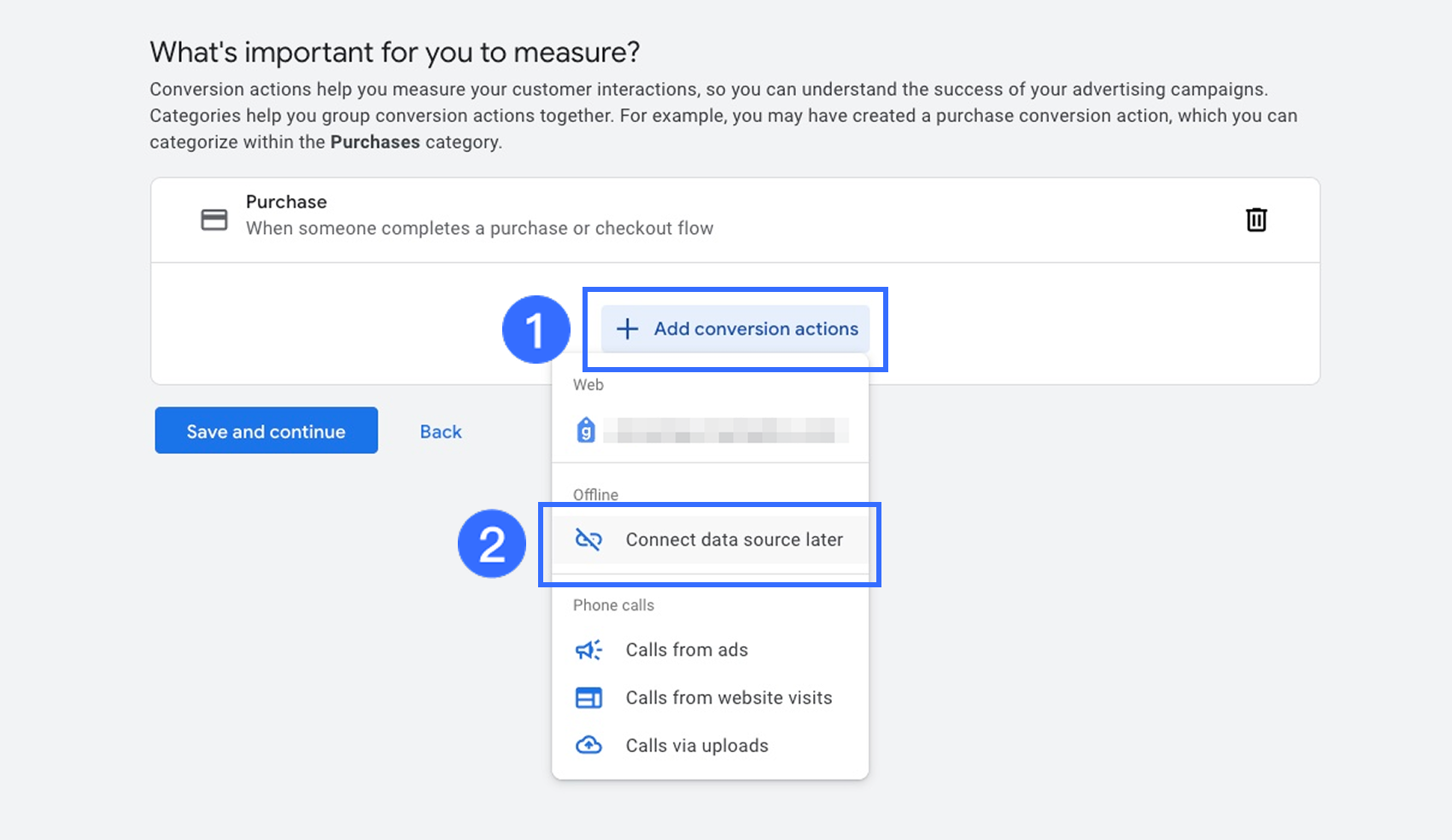Delete the Purchase conversion with trash icon
1452x840 pixels.
point(1256,219)
